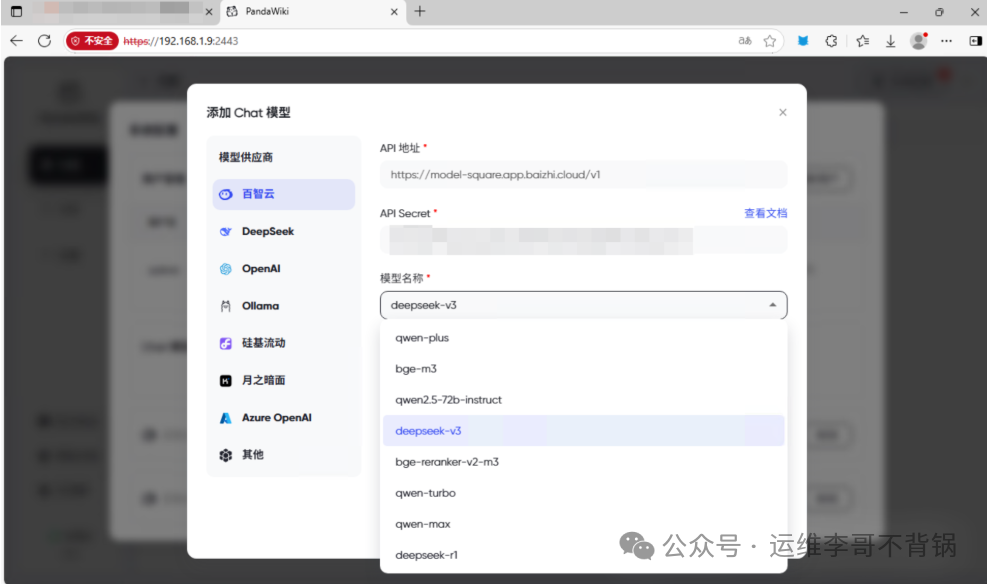
Task: Click the browser back arrow
Action: (x=16, y=41)
